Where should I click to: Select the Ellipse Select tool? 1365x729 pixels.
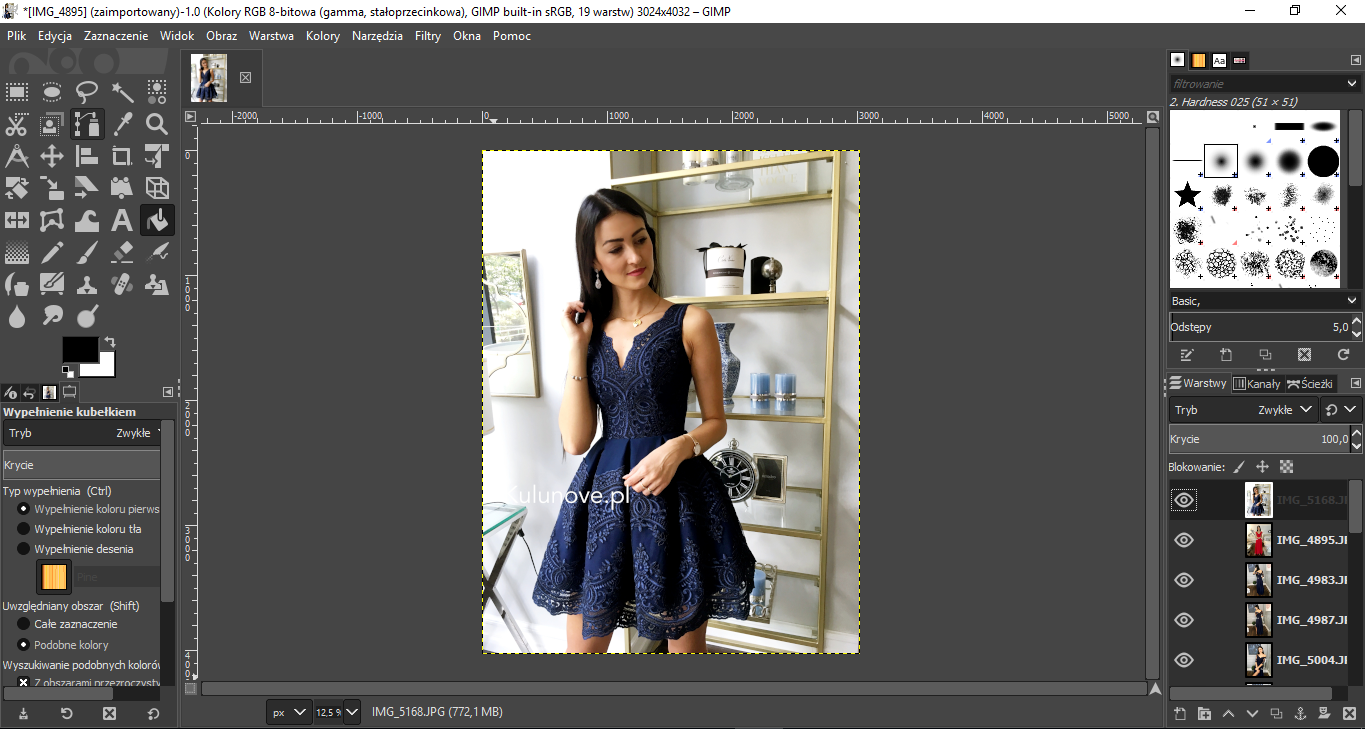(52, 93)
